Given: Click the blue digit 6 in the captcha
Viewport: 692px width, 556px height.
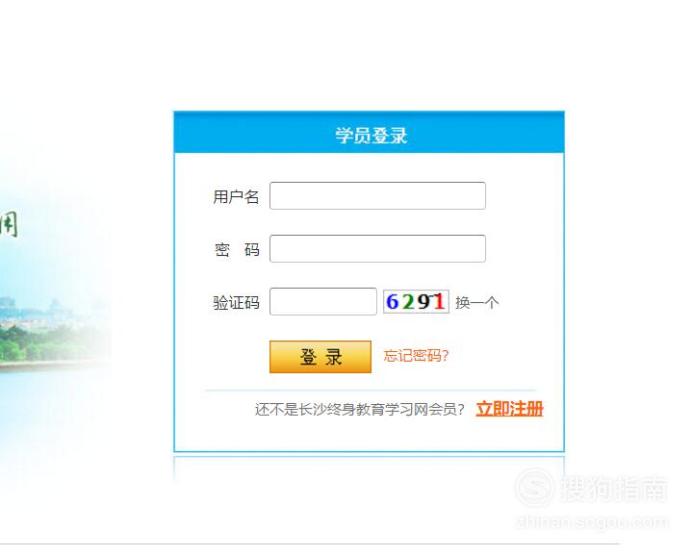Looking at the screenshot, I should pos(392,302).
